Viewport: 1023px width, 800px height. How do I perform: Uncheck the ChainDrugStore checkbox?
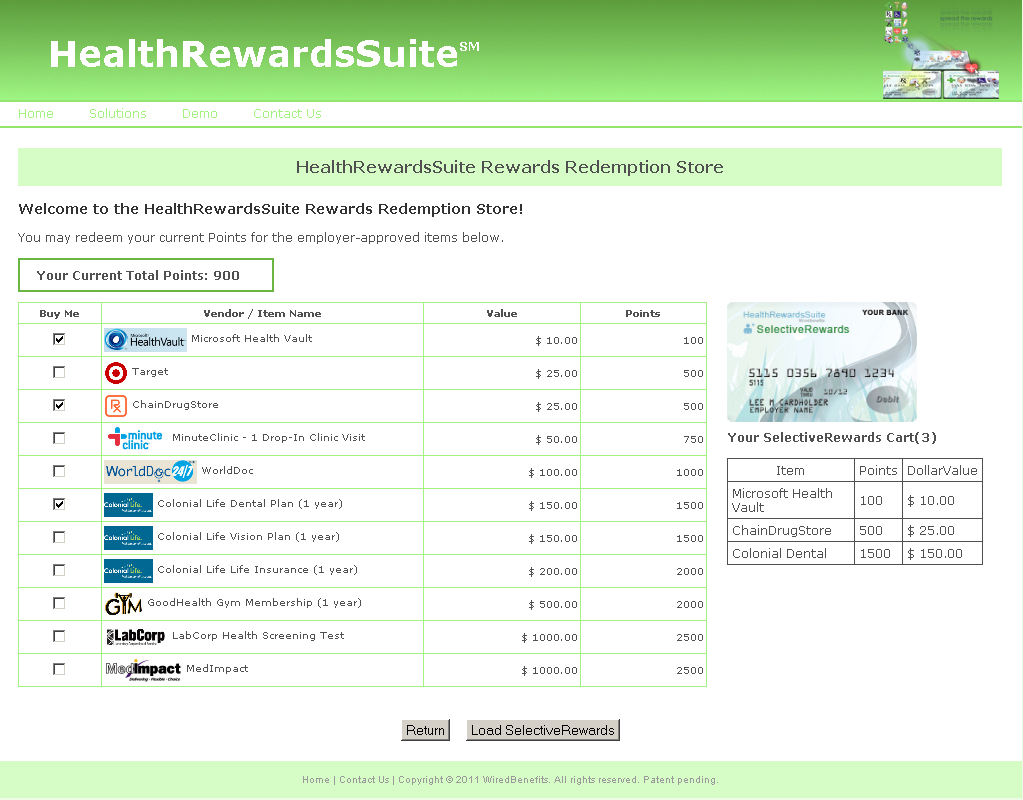pos(59,405)
